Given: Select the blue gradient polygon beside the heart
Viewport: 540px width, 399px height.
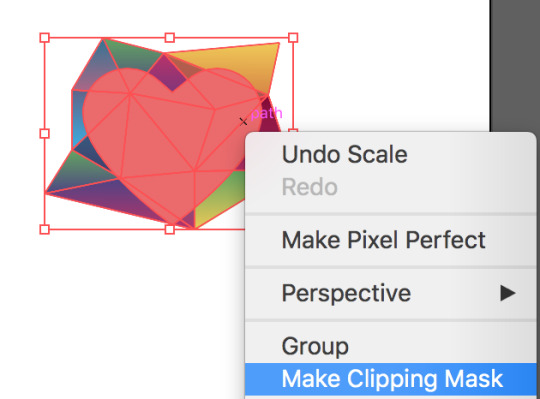Looking at the screenshot, I should pos(77,117).
